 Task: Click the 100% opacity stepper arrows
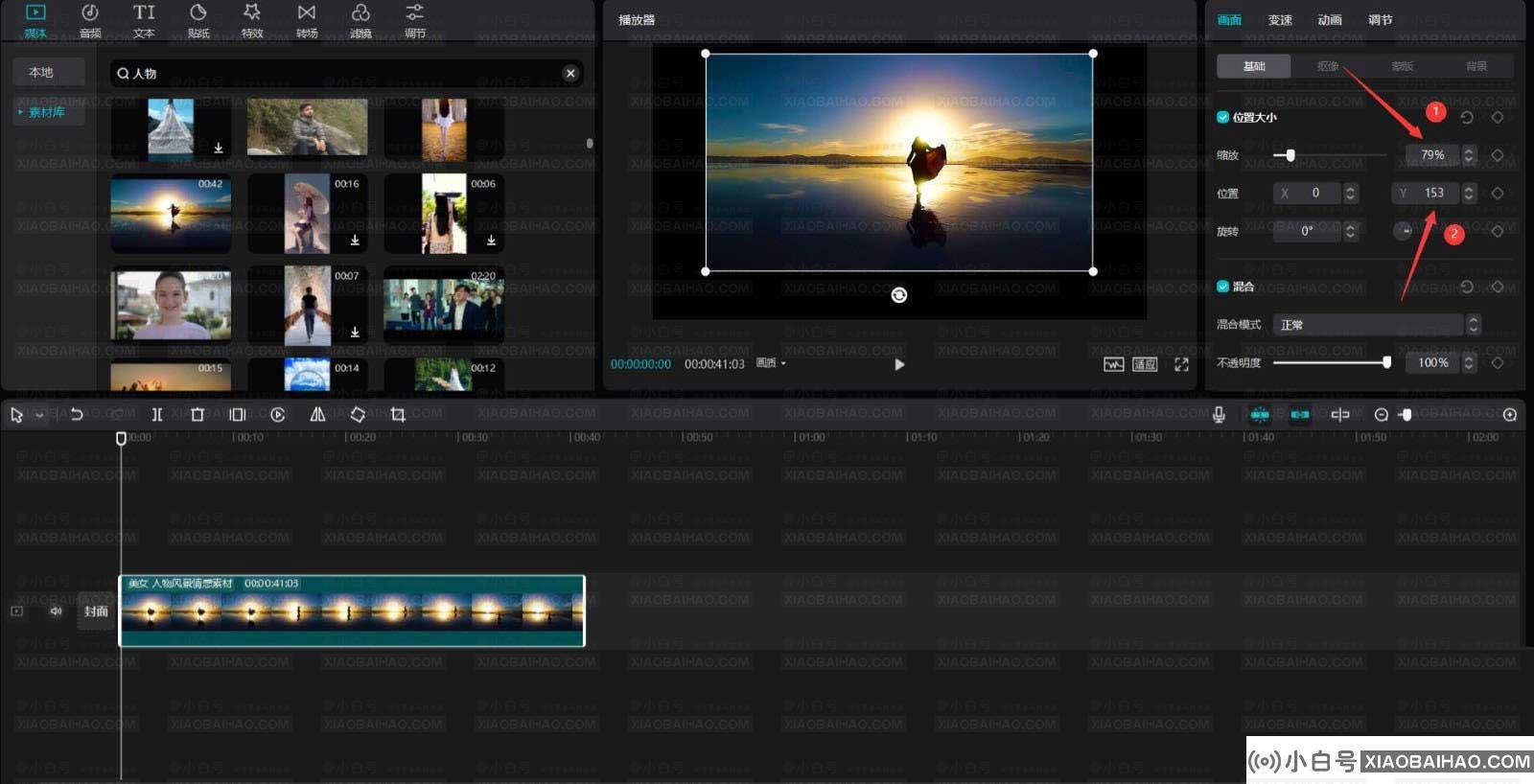point(1469,362)
